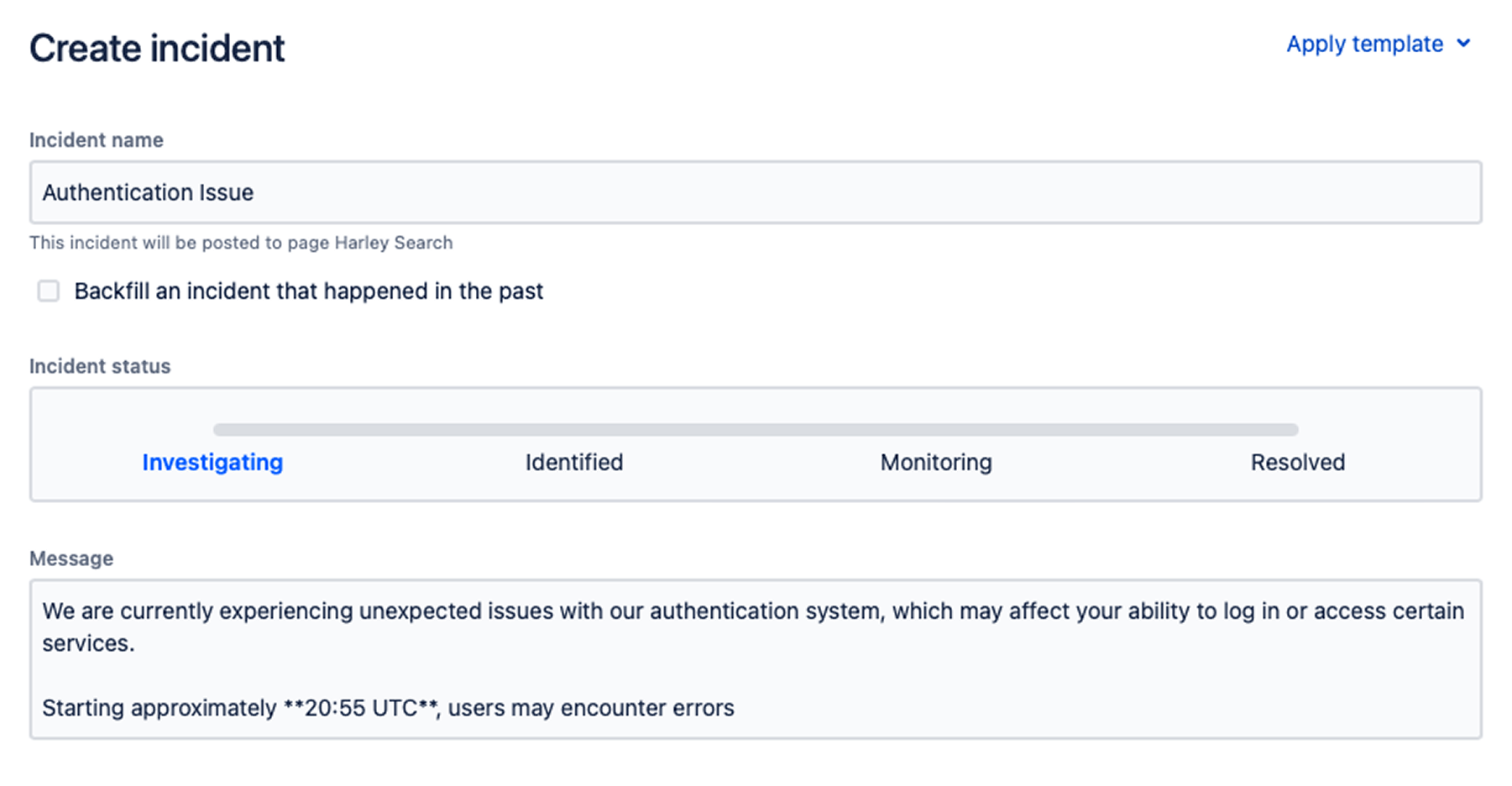1512x786 pixels.
Task: Click the Authentication Issue text box
Action: 756,192
